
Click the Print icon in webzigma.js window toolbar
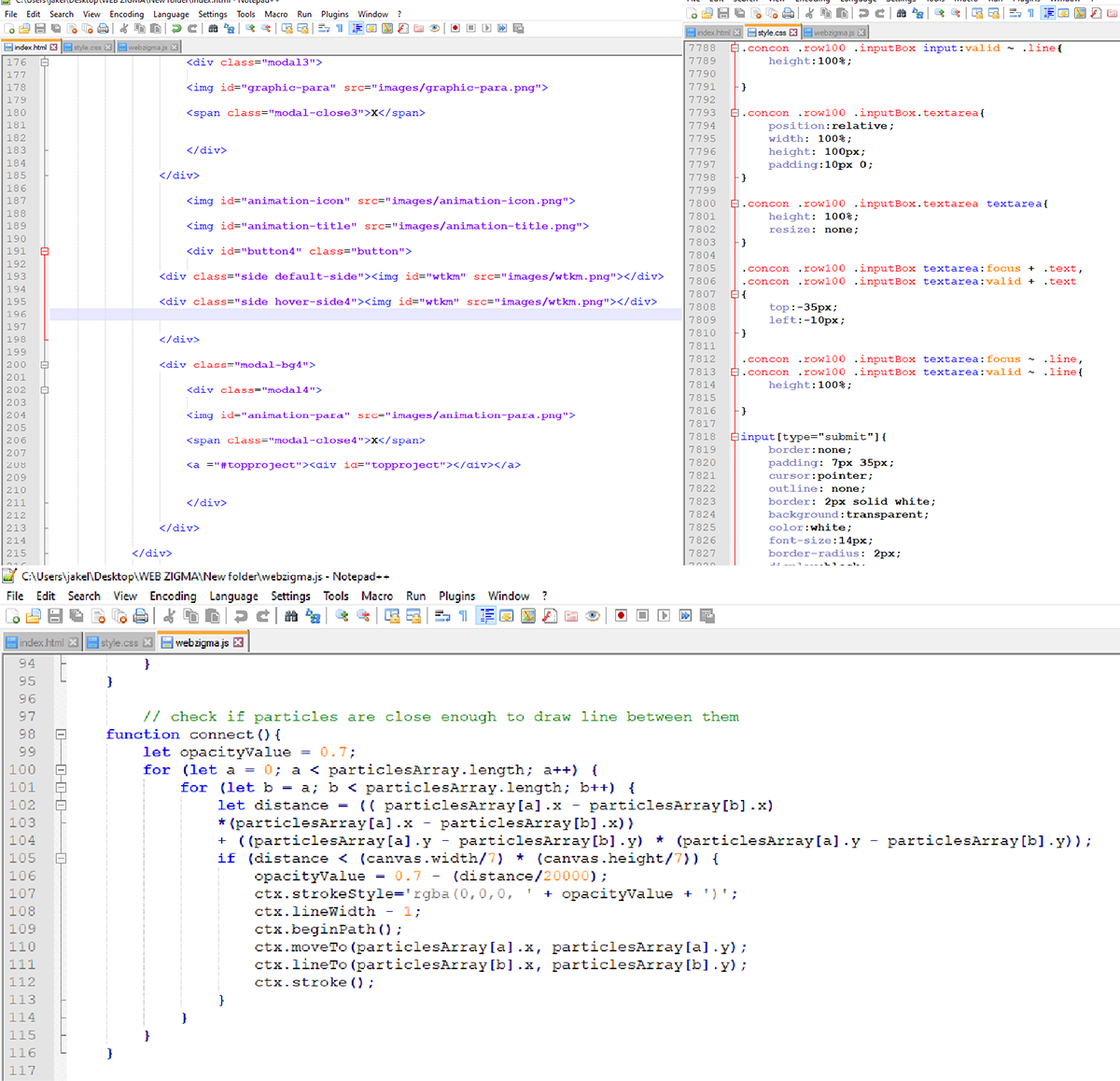(x=141, y=615)
